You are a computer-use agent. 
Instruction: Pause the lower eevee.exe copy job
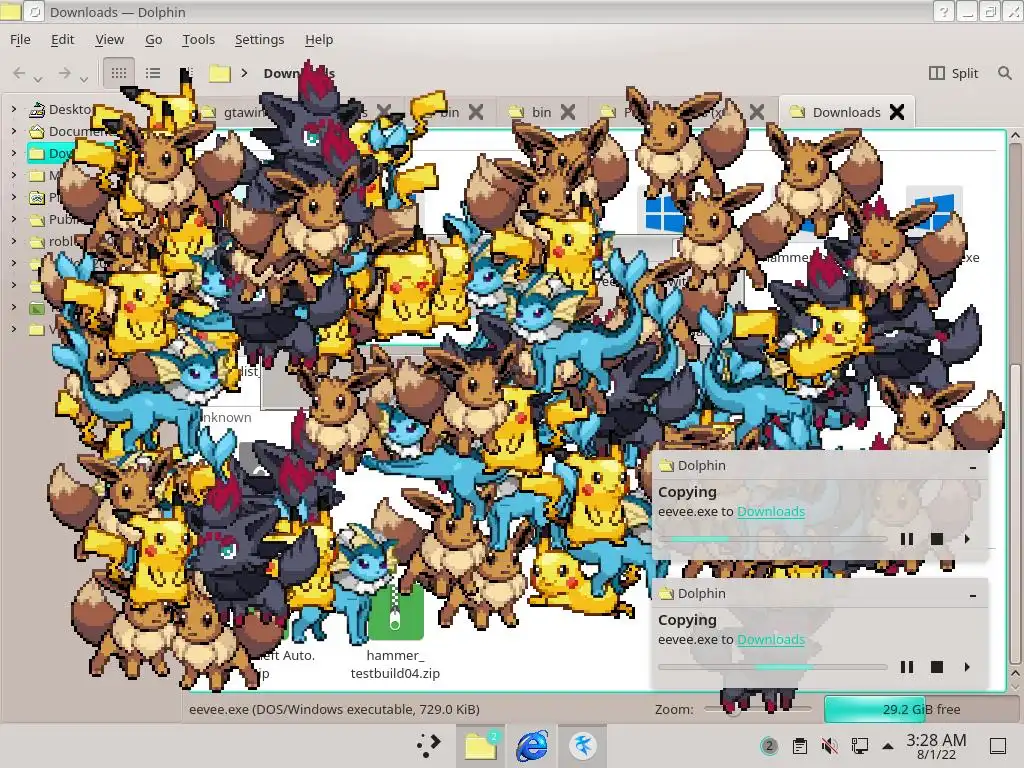click(906, 667)
